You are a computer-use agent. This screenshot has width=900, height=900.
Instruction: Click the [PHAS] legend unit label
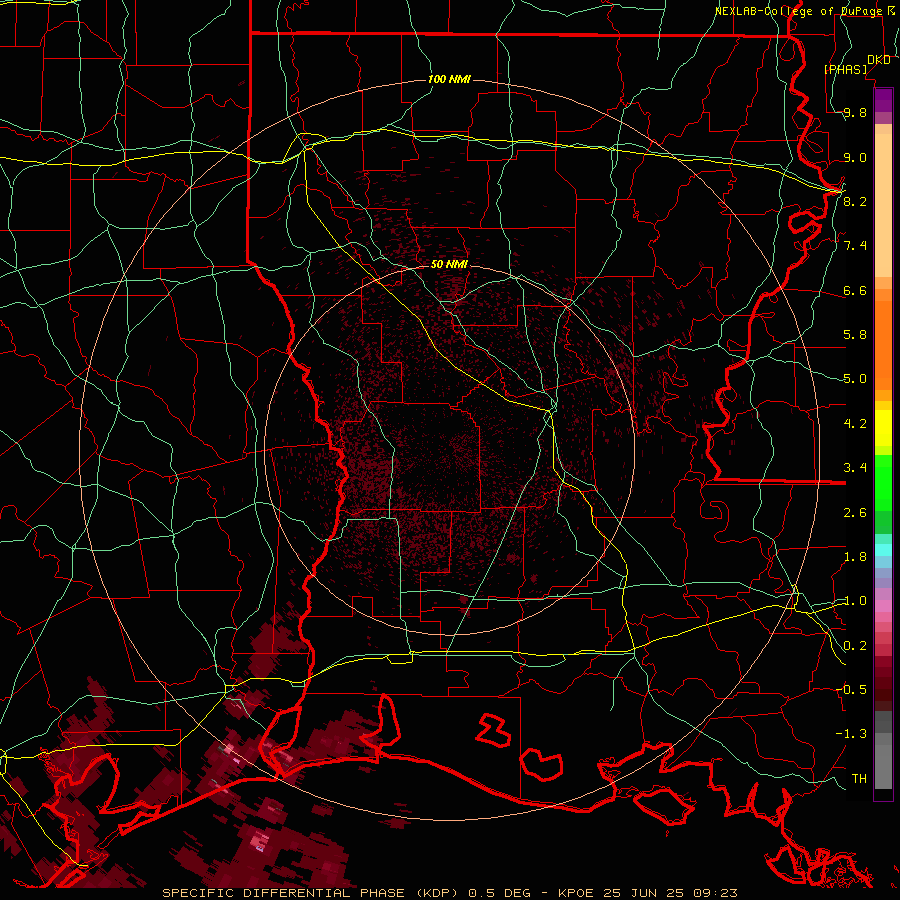(845, 70)
